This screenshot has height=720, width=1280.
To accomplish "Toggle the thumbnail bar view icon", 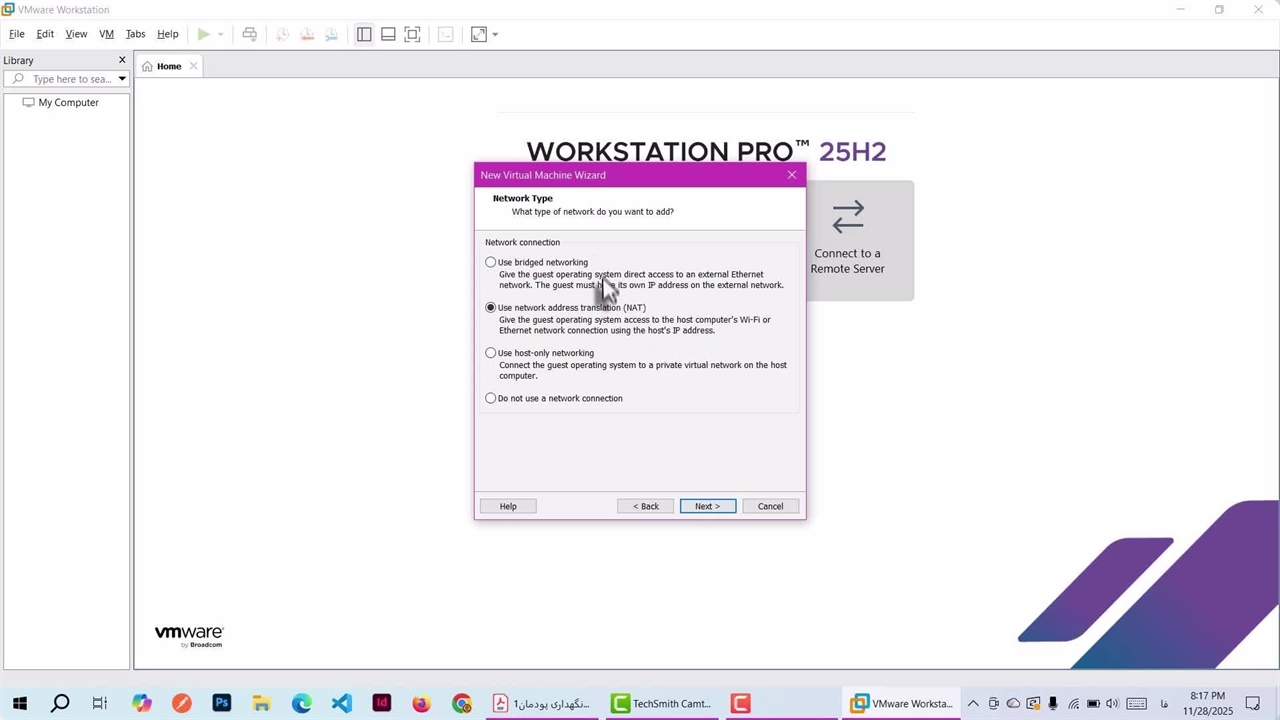I will 388,34.
